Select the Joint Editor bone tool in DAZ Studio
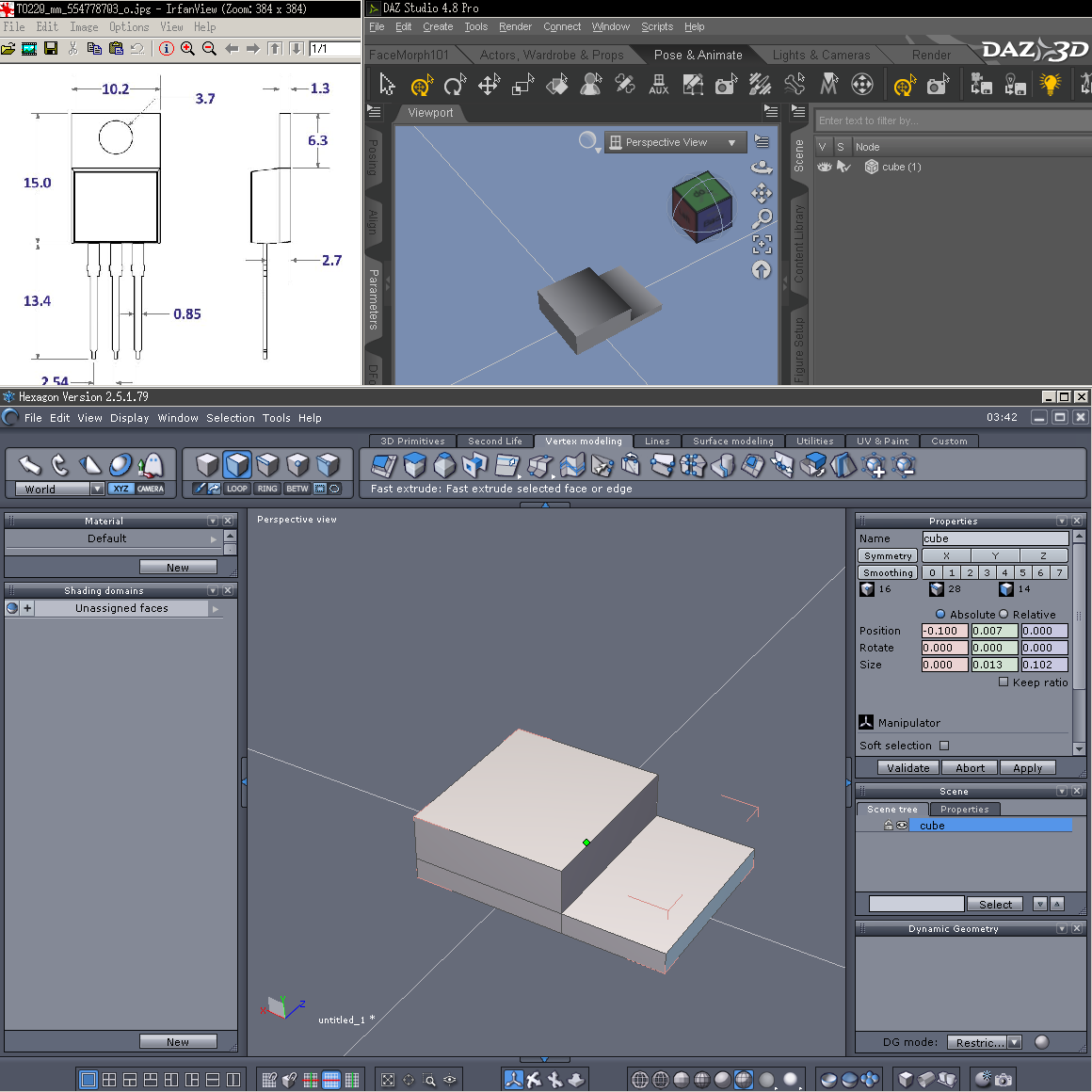The width and height of the screenshot is (1092, 1092). coord(794,85)
